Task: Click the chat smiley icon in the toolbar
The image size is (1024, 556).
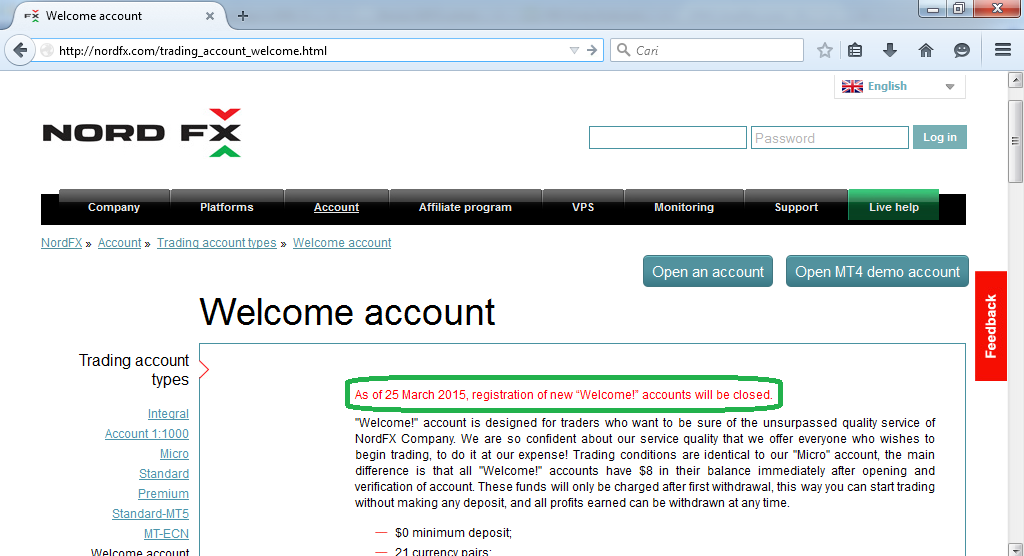Action: pos(961,50)
